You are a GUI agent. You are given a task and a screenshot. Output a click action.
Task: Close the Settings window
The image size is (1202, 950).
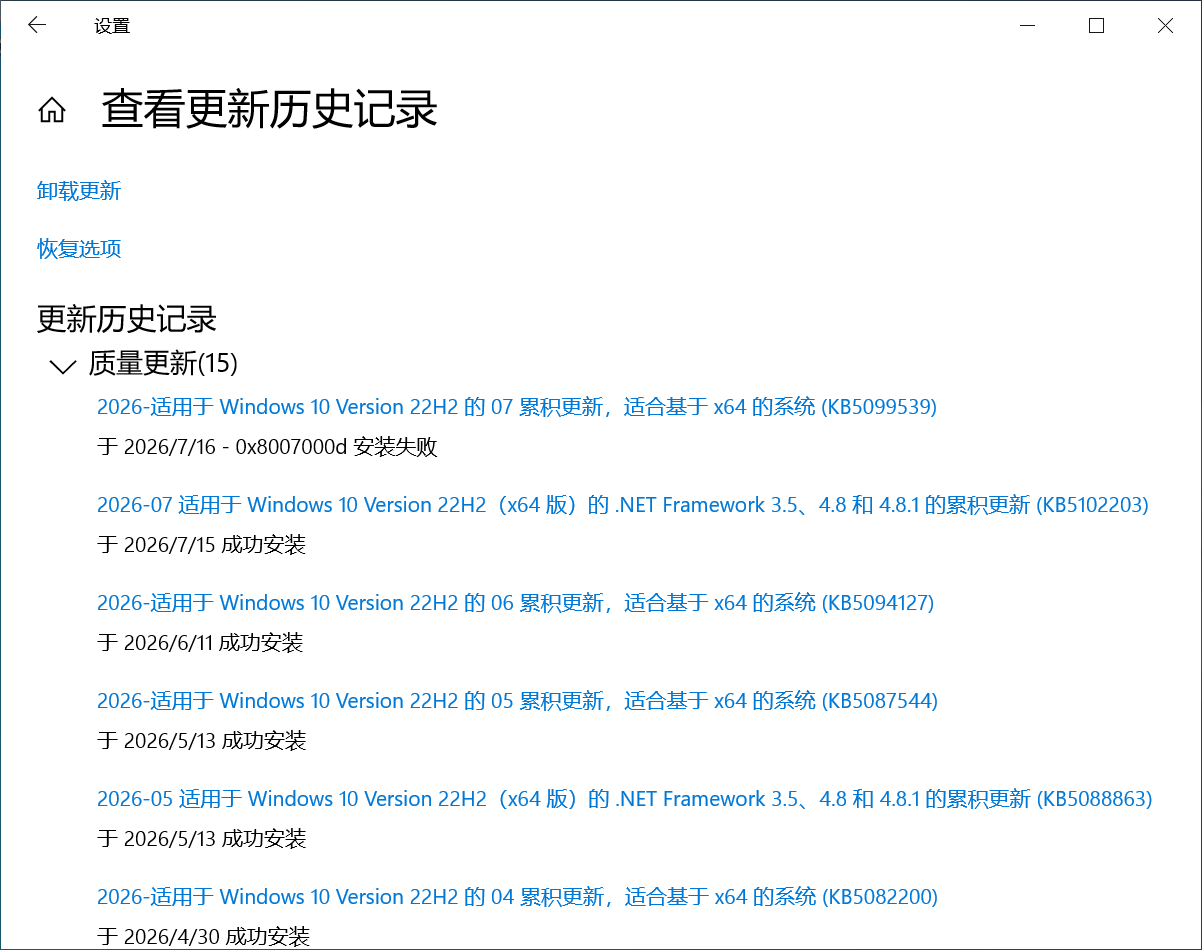[x=1165, y=26]
